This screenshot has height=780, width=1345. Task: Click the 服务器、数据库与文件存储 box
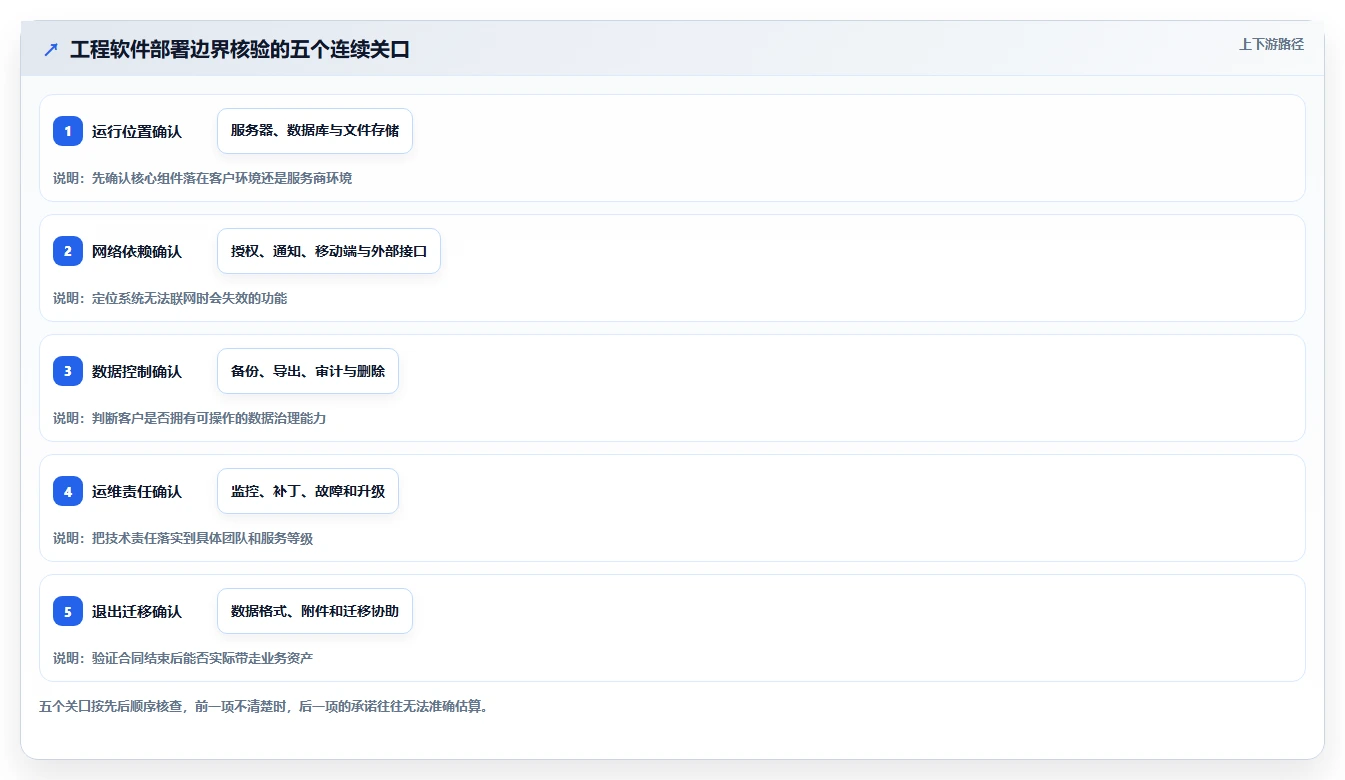pos(315,131)
